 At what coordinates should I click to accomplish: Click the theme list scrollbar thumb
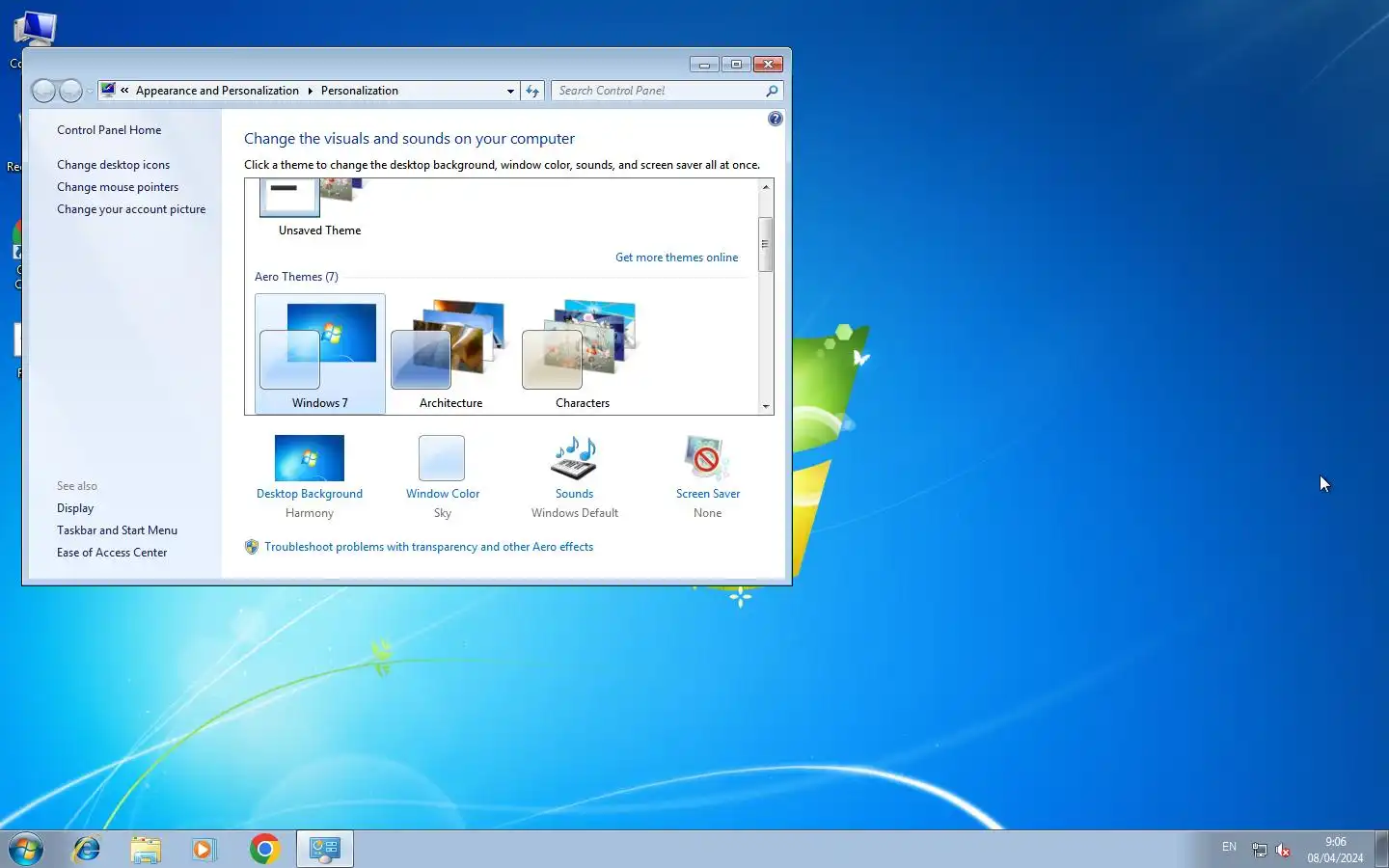[x=766, y=244]
